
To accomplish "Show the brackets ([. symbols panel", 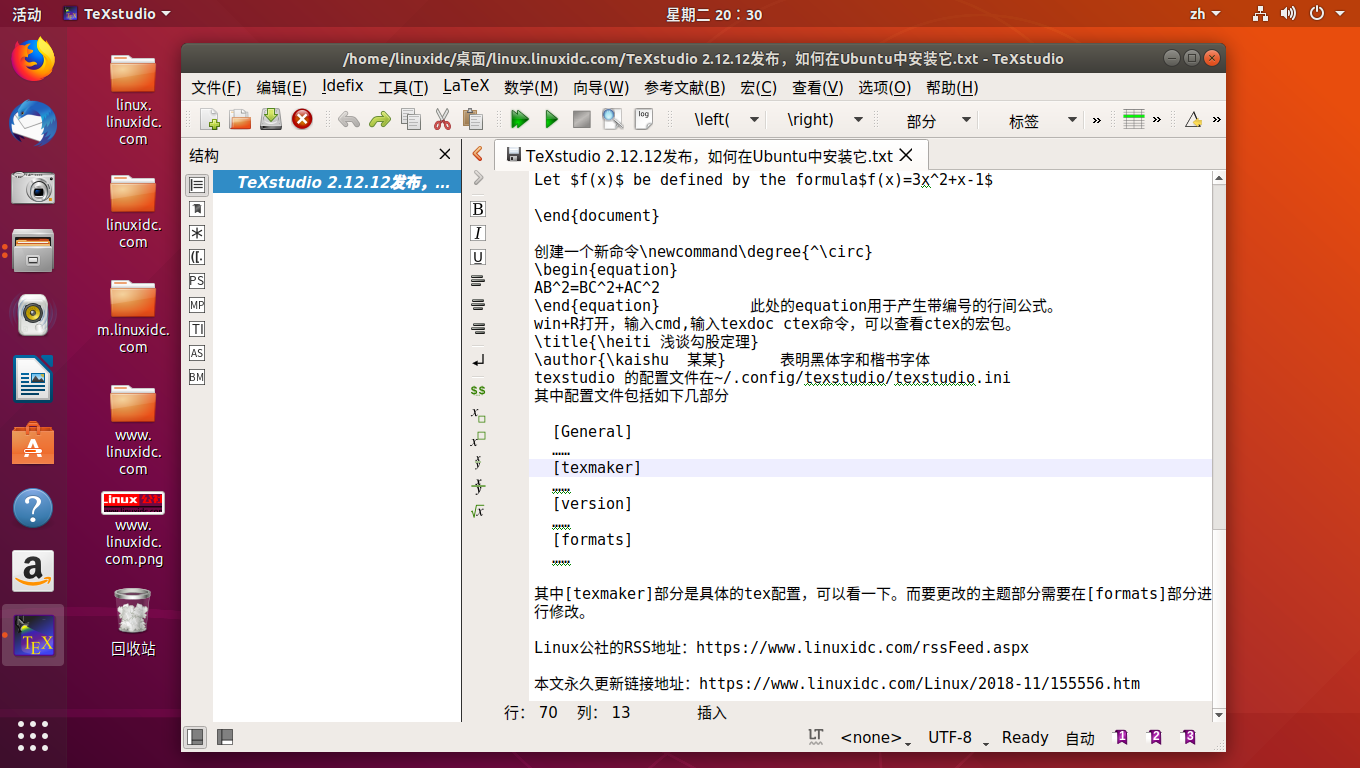I will 197,257.
